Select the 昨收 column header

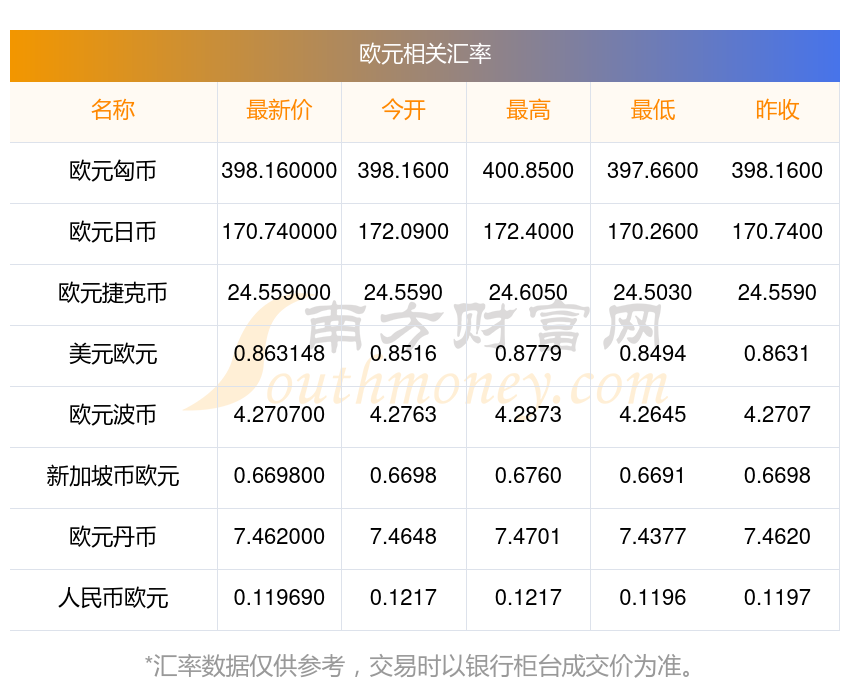pos(777,110)
